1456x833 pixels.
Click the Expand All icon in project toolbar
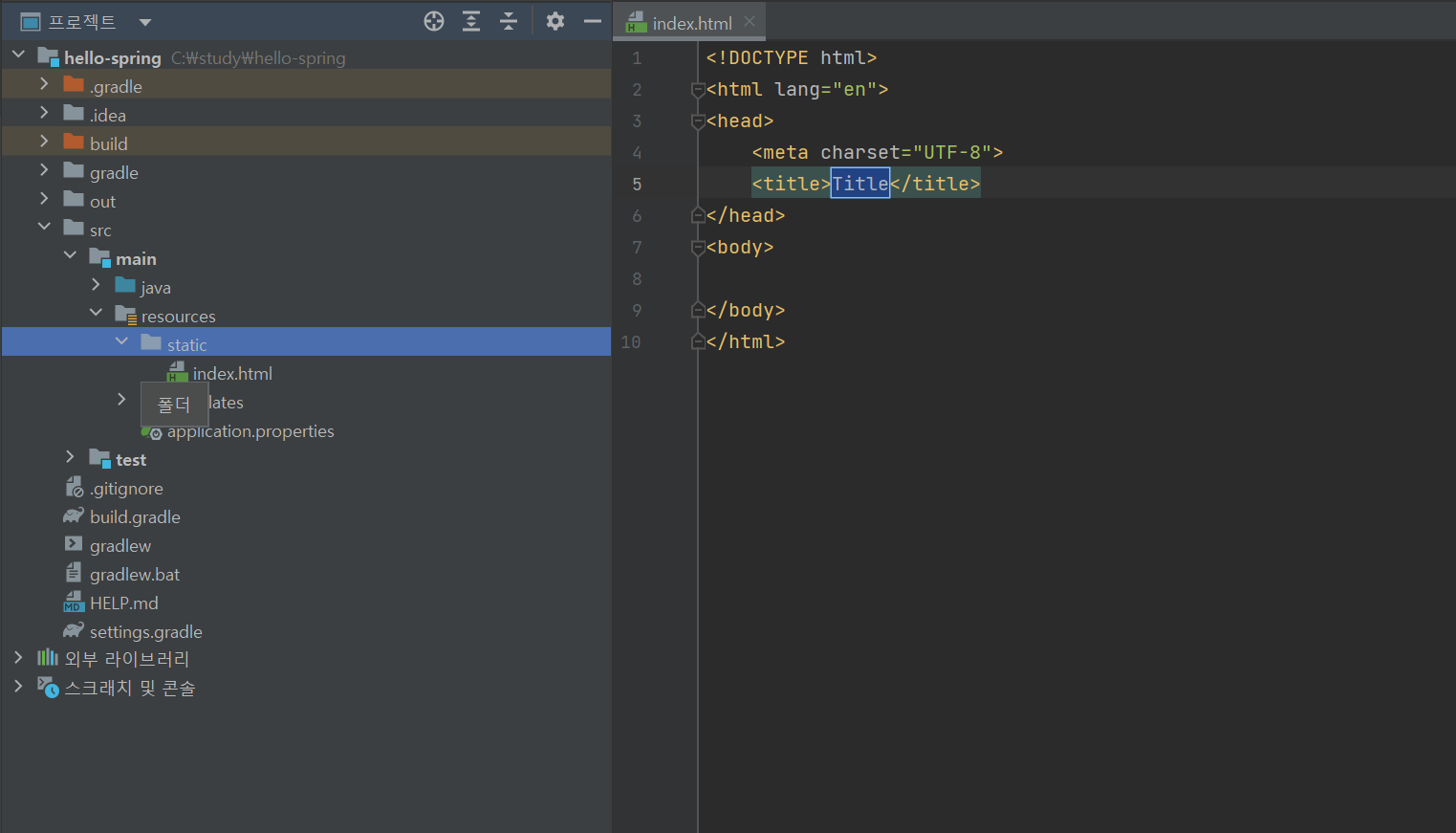[470, 20]
